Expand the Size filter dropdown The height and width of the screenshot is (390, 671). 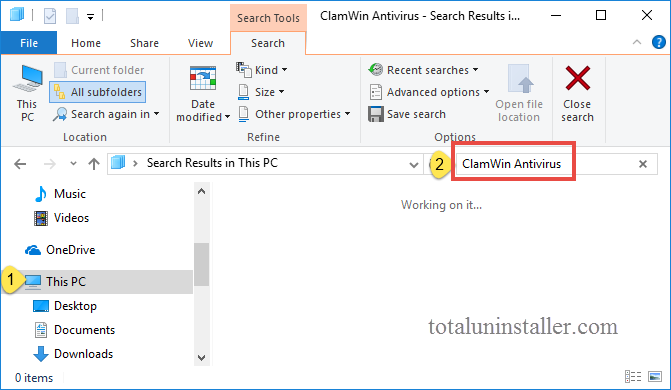coord(261,92)
